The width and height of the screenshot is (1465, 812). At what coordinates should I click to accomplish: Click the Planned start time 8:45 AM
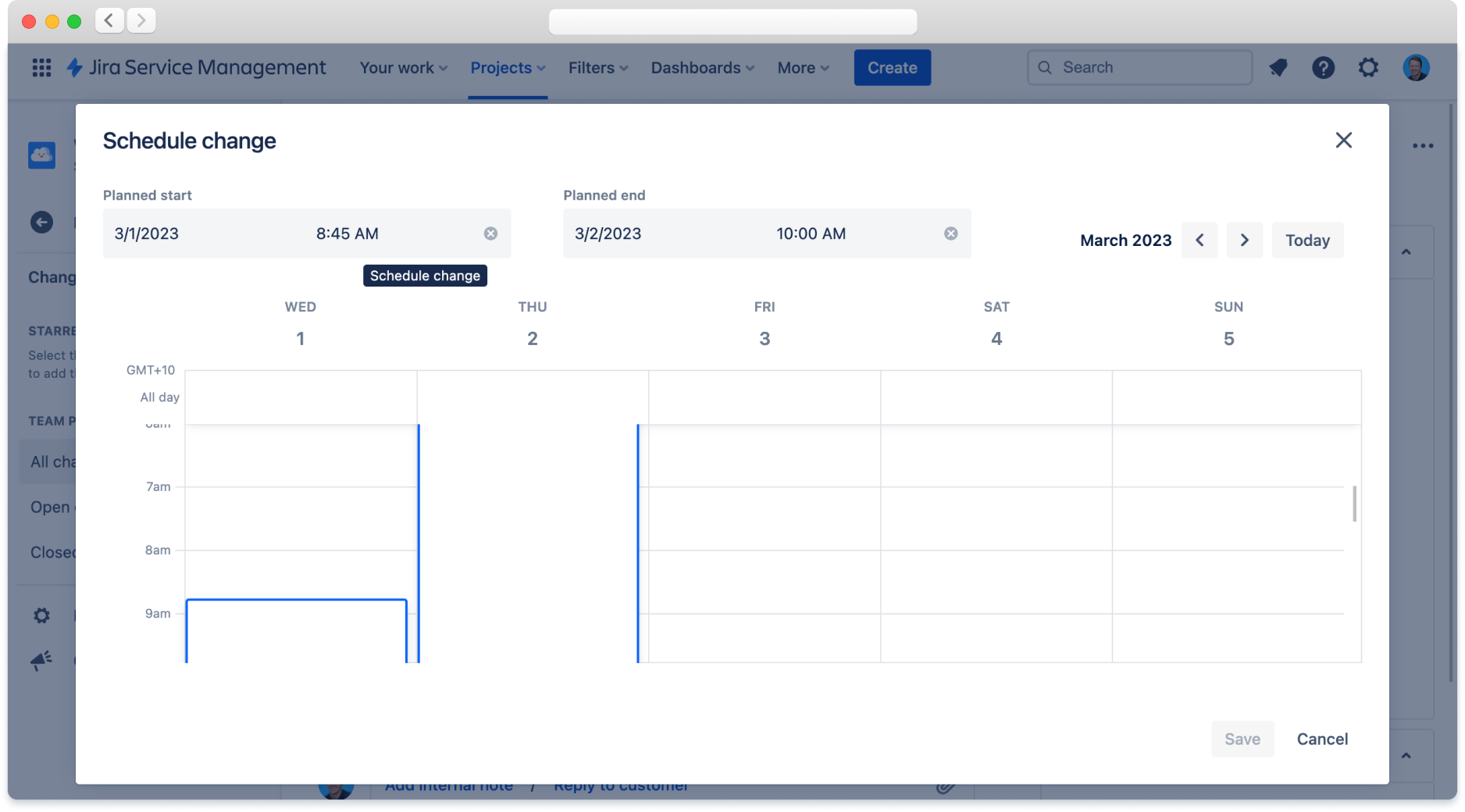[x=348, y=233]
